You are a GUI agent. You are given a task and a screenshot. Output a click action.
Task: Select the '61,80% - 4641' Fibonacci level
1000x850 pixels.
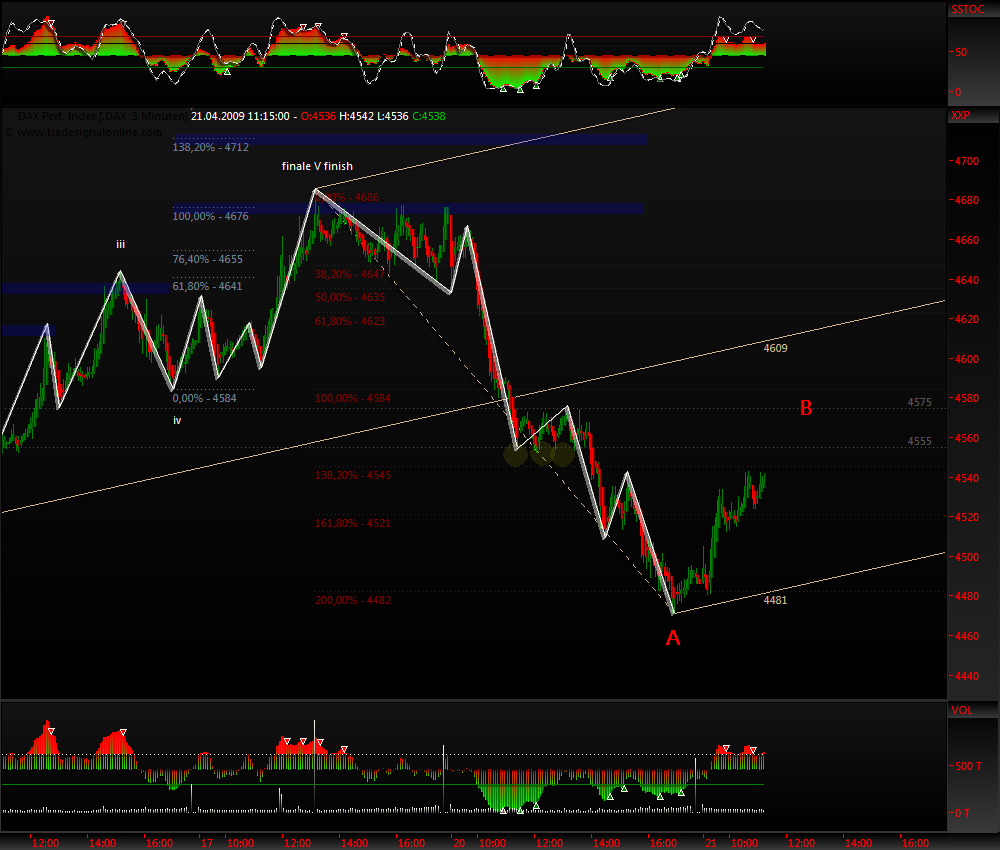pyautogui.click(x=207, y=286)
